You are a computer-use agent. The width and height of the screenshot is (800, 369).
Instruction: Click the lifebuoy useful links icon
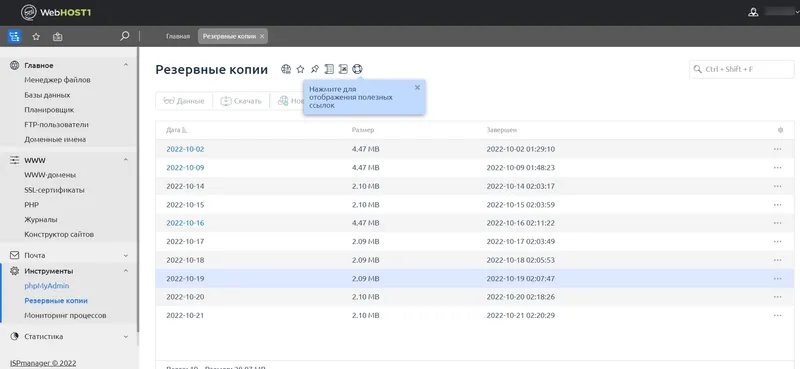[358, 69]
